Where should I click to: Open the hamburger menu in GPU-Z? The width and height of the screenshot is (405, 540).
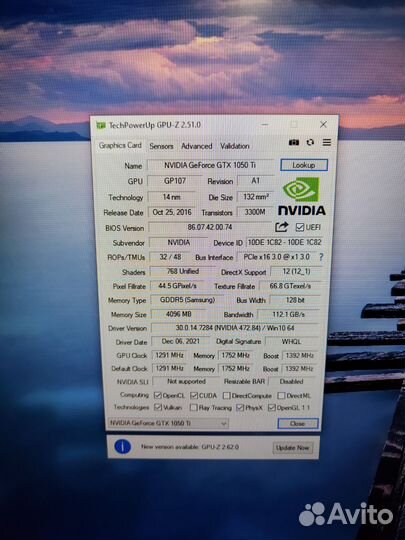pos(327,142)
